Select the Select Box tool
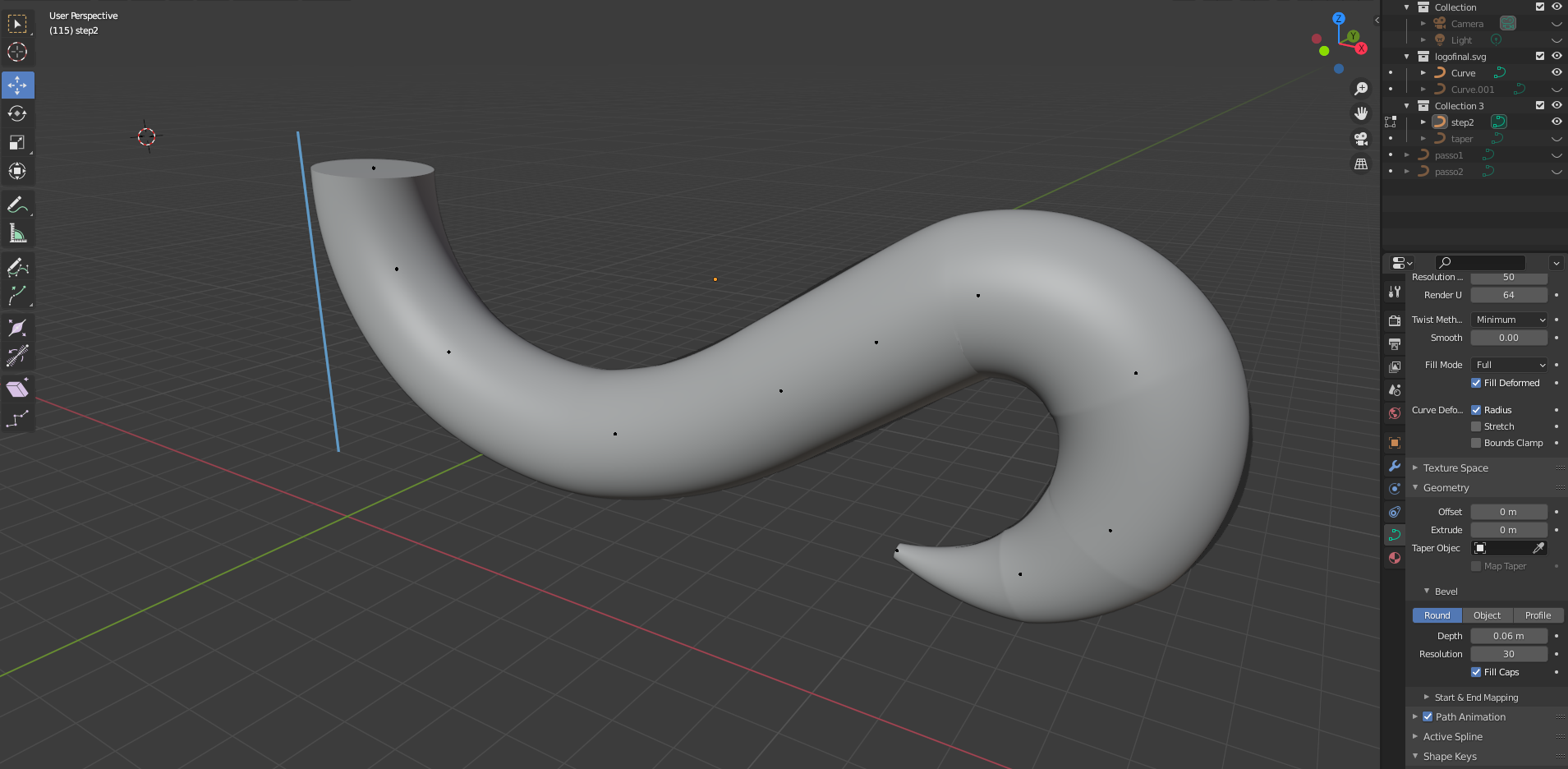Screen dimensions: 1568x769 click(17, 24)
